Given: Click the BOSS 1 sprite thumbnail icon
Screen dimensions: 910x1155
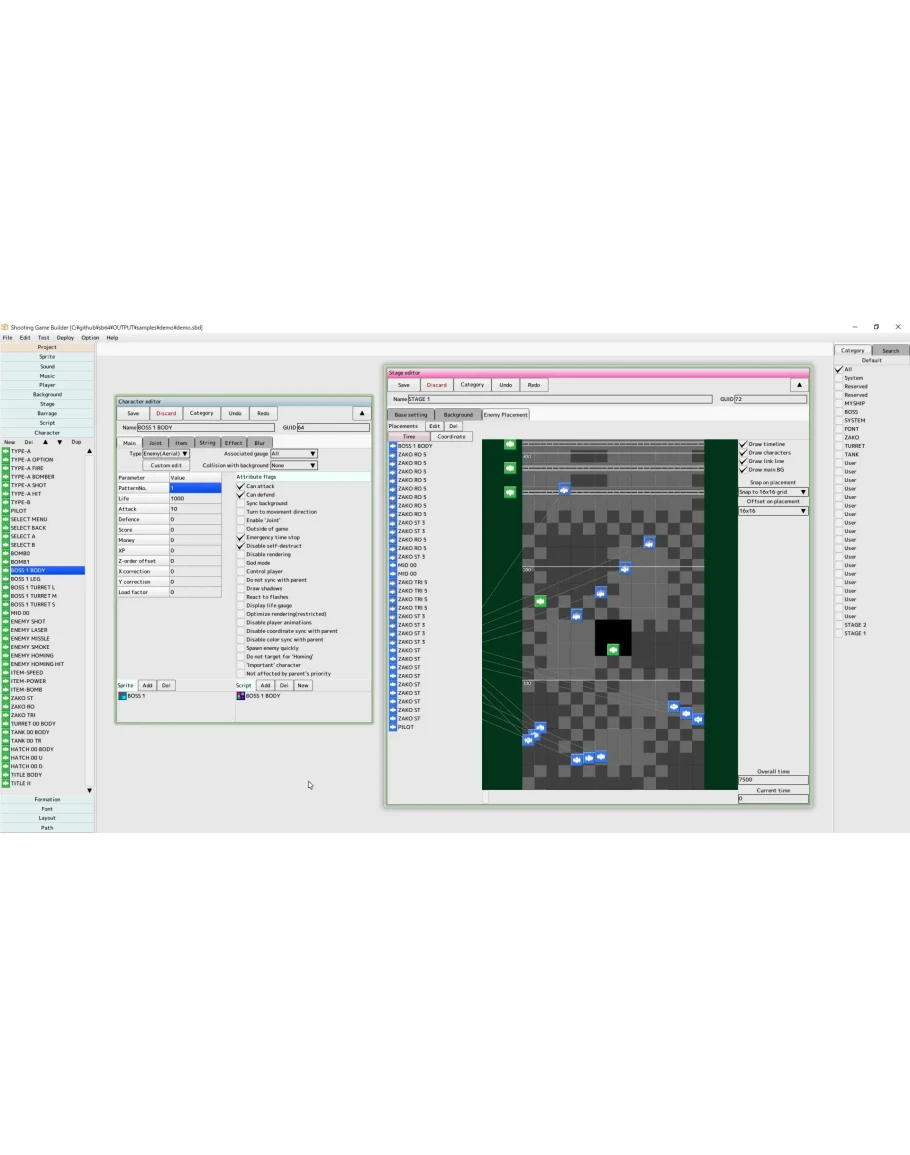Looking at the screenshot, I should [x=121, y=696].
